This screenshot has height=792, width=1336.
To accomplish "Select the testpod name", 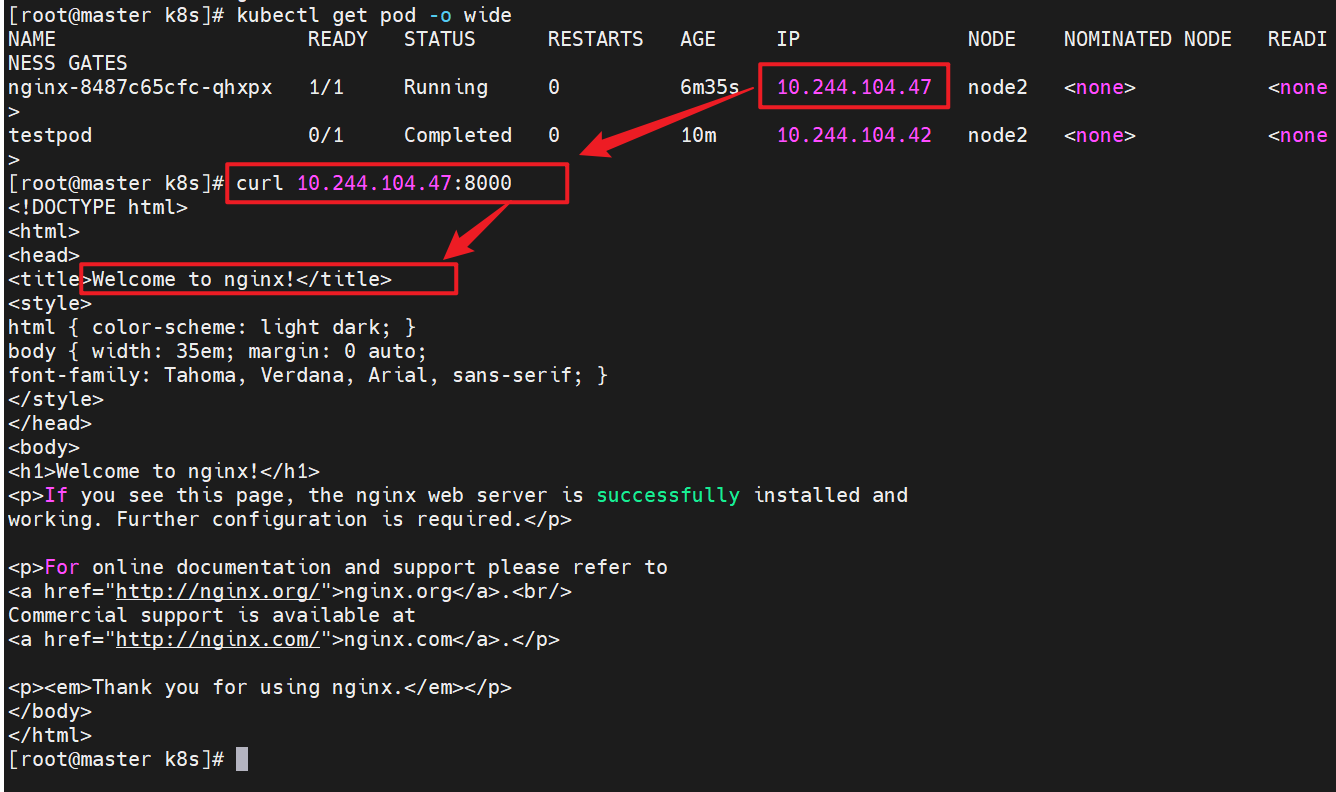I will [x=50, y=135].
